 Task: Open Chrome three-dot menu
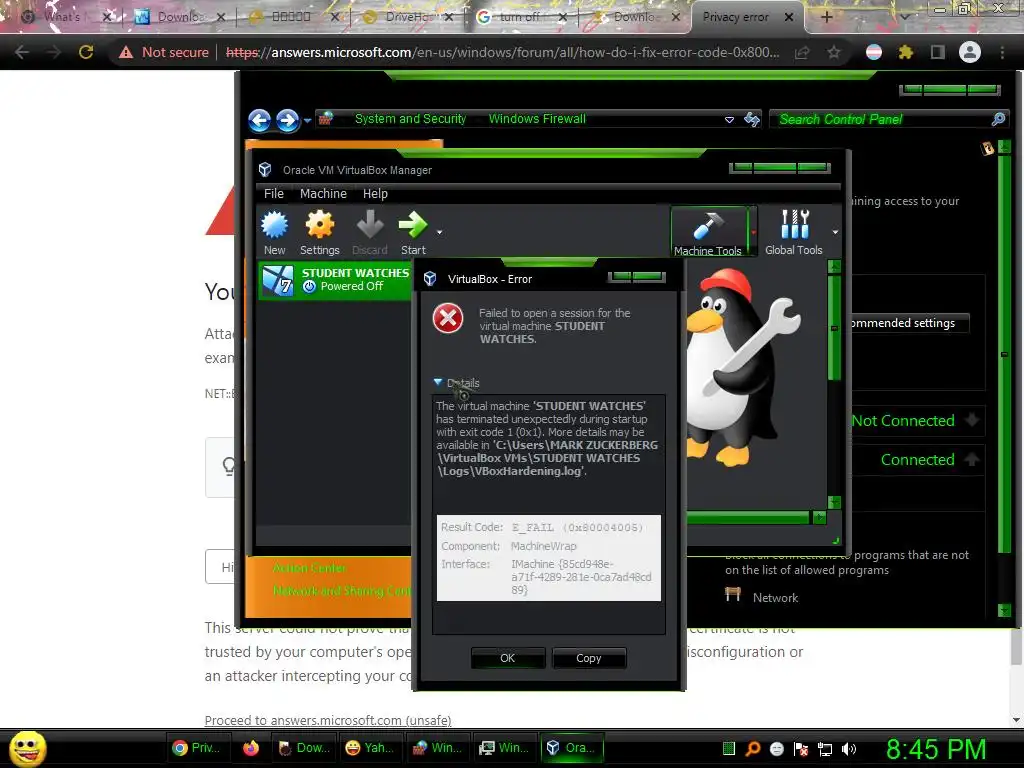1002,52
